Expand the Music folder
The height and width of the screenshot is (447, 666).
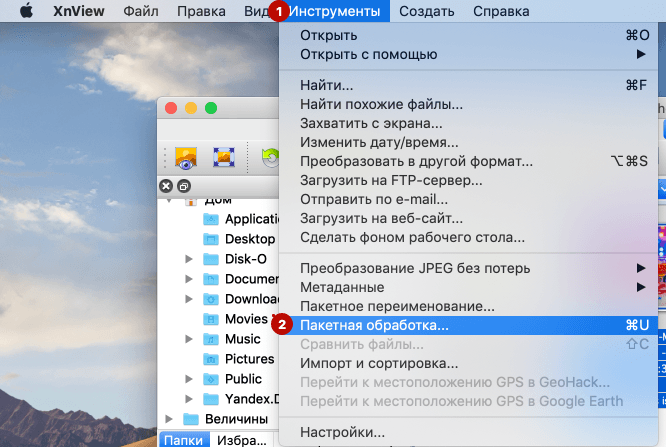click(x=189, y=339)
